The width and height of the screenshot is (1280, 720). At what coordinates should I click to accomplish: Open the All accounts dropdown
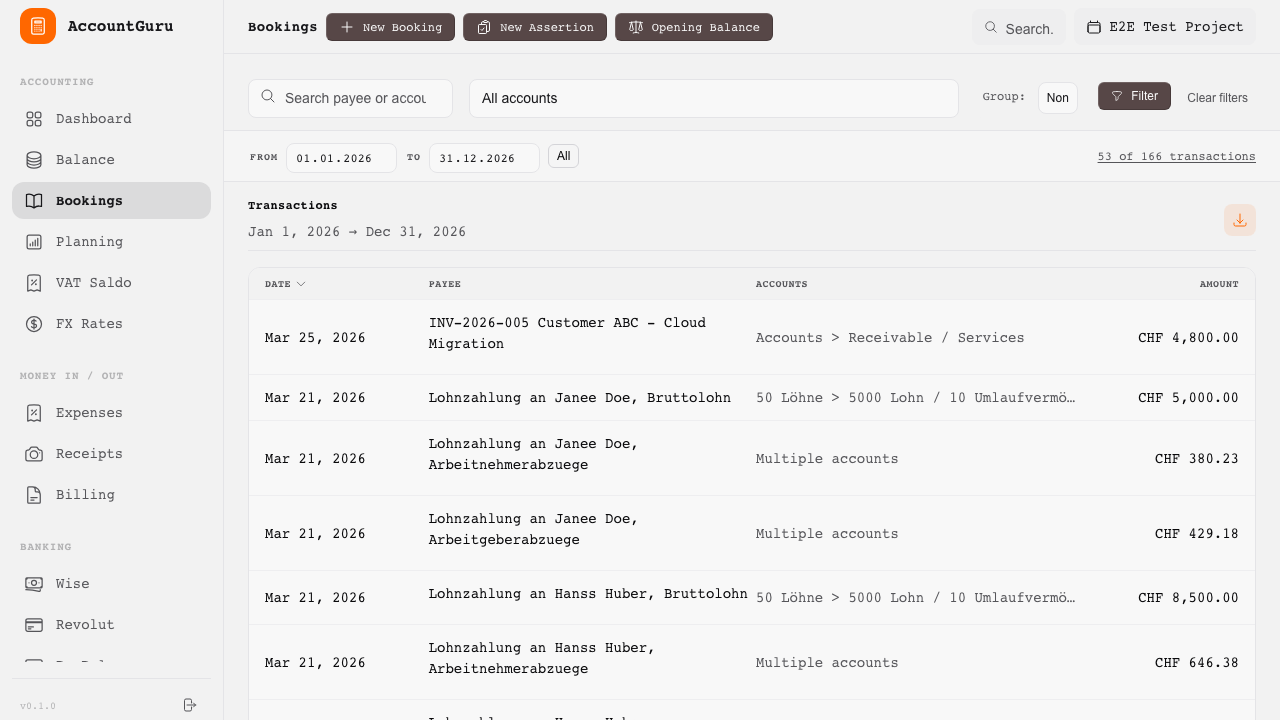pyautogui.click(x=713, y=98)
